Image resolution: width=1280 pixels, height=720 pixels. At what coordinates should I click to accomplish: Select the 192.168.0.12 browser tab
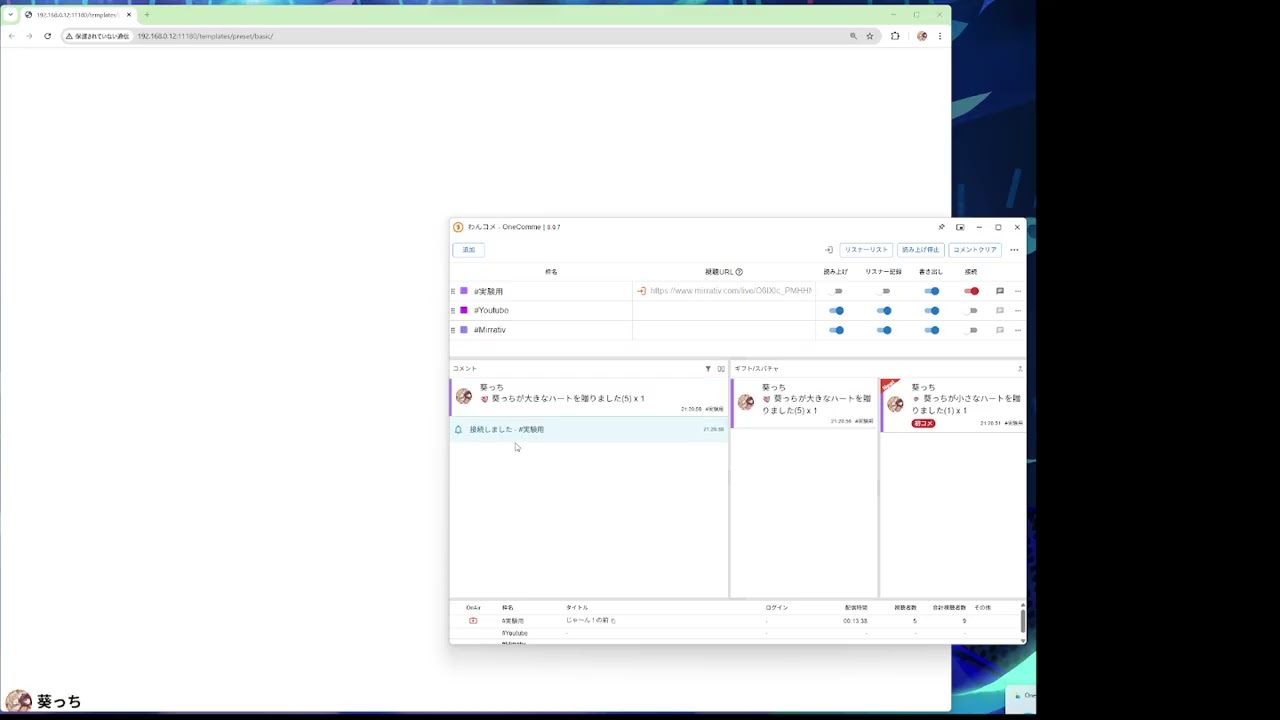(x=79, y=15)
